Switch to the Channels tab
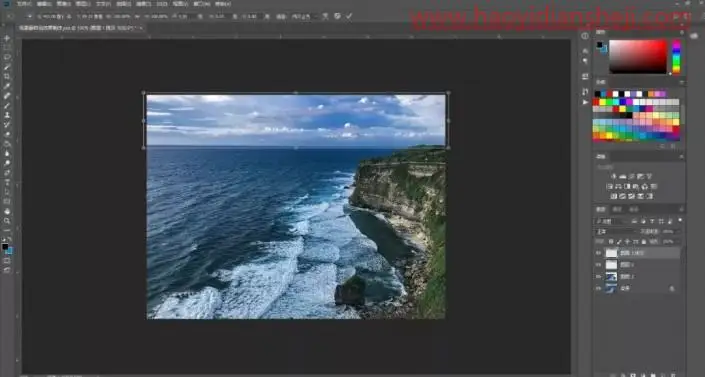705x377 pixels. pos(617,210)
